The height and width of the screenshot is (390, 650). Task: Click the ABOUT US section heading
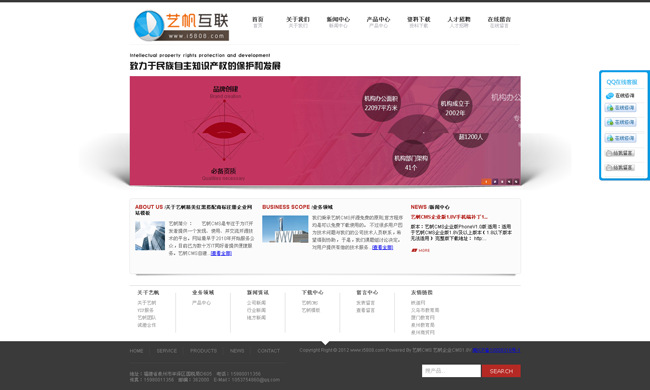(x=194, y=210)
